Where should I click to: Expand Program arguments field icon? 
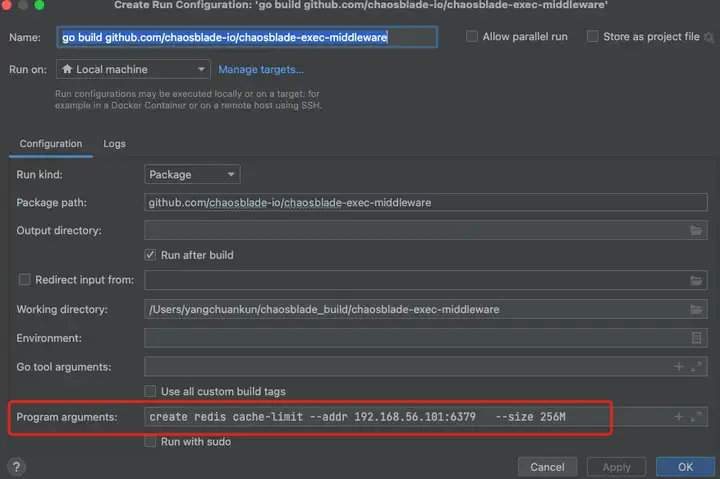click(x=696, y=417)
